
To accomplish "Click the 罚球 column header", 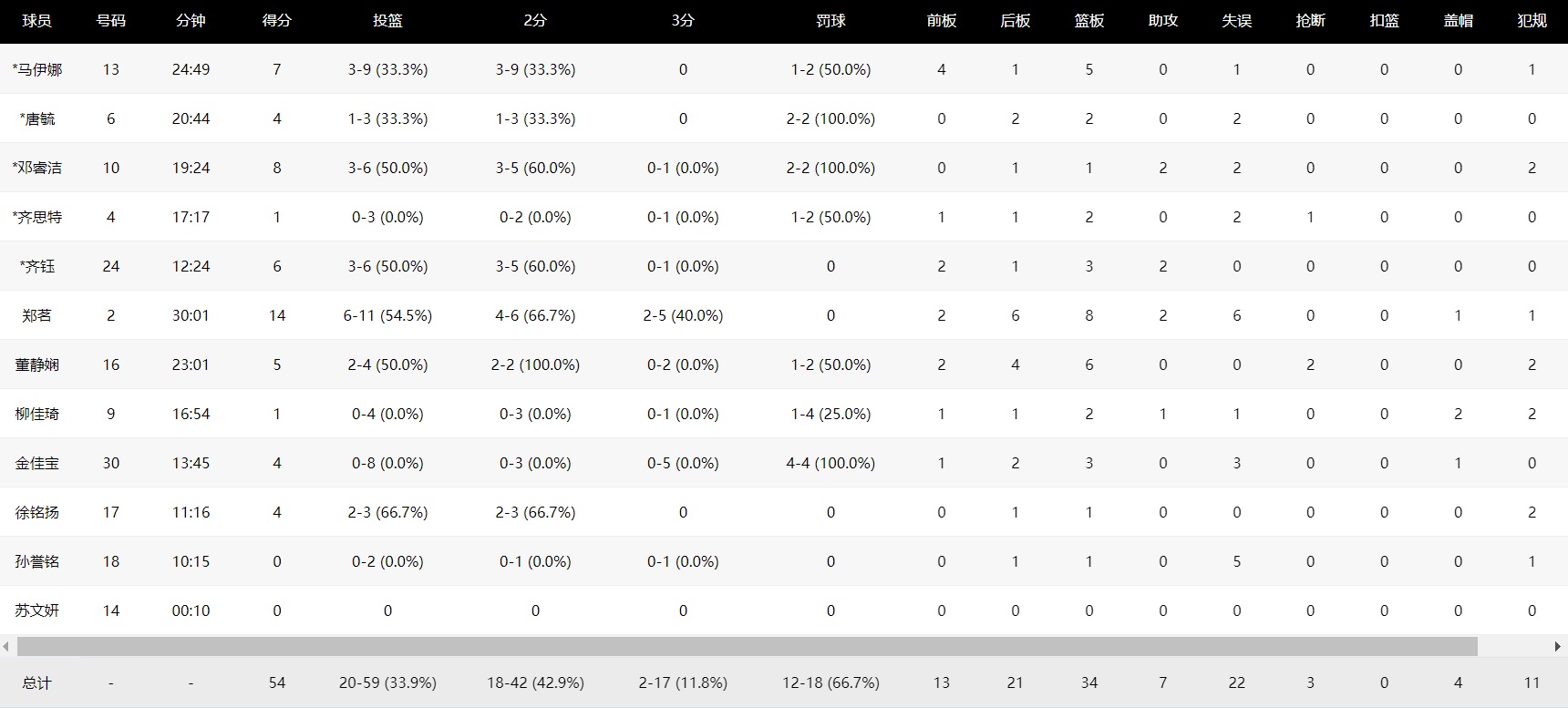I will [830, 21].
